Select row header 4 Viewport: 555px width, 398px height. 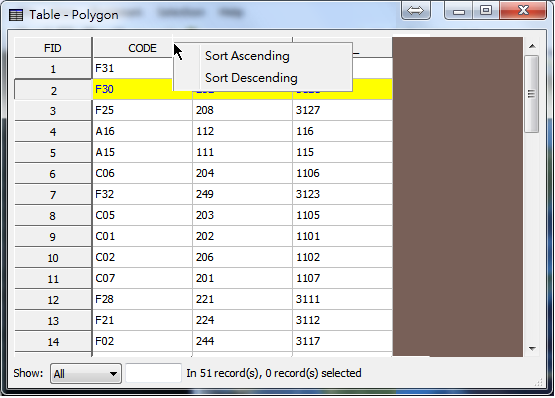click(53, 132)
